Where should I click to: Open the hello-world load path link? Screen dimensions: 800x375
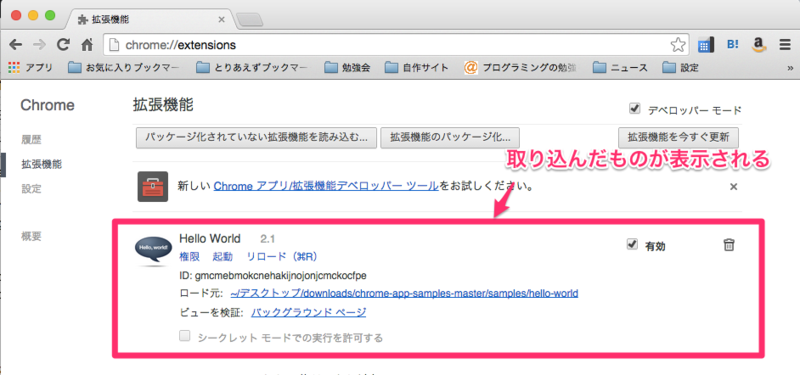tap(404, 294)
